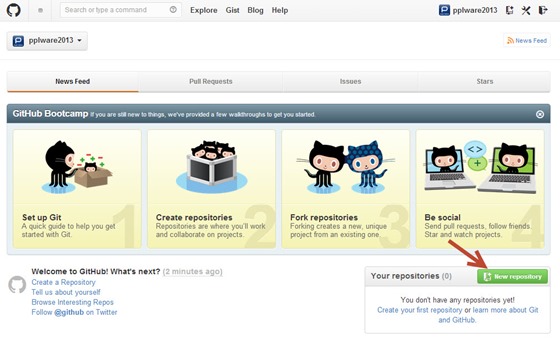This screenshot has height=363, width=560.
Task: Click the create new repo header icon
Action: tap(510, 10)
